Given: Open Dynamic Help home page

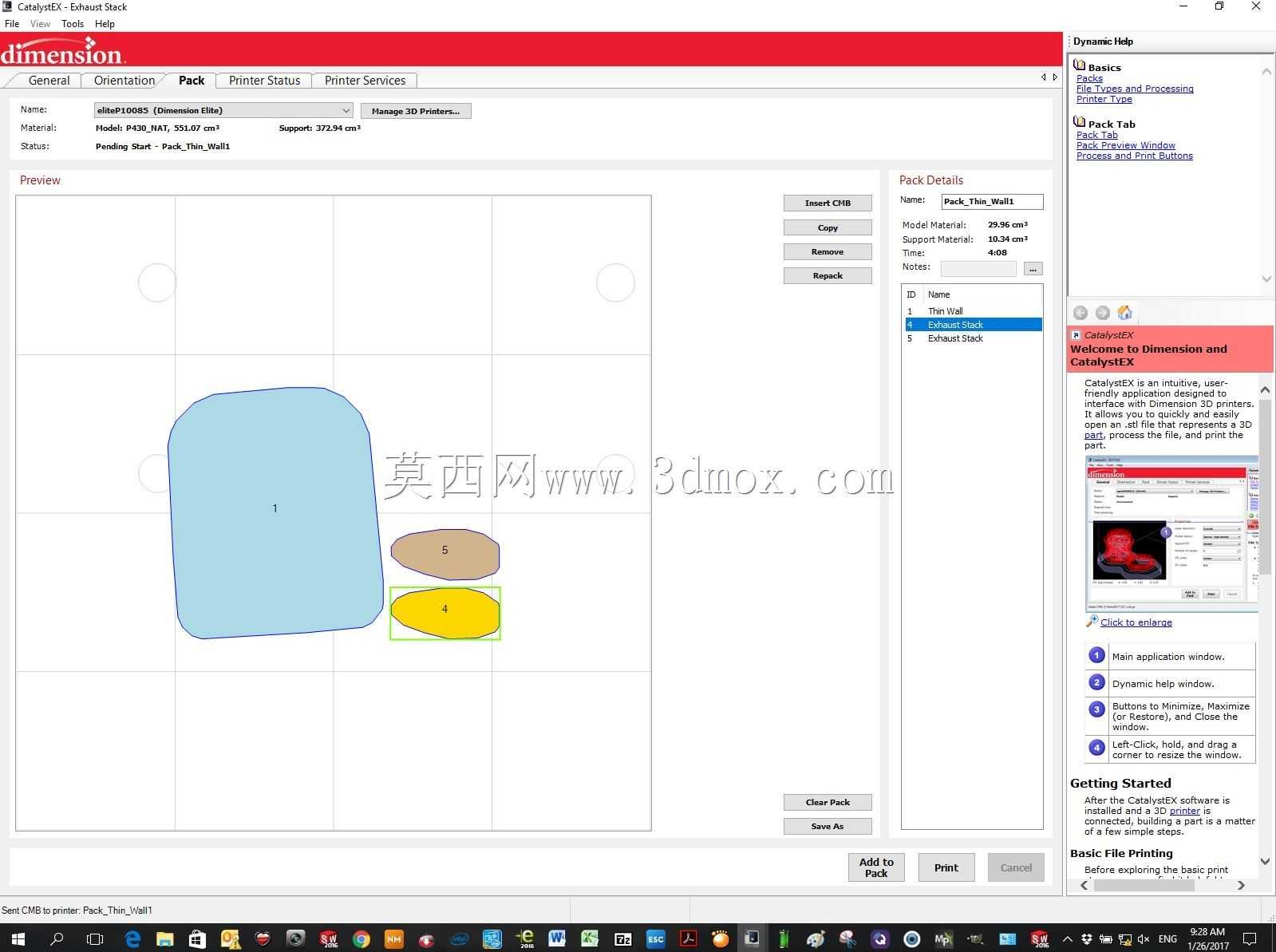Looking at the screenshot, I should click(x=1124, y=312).
